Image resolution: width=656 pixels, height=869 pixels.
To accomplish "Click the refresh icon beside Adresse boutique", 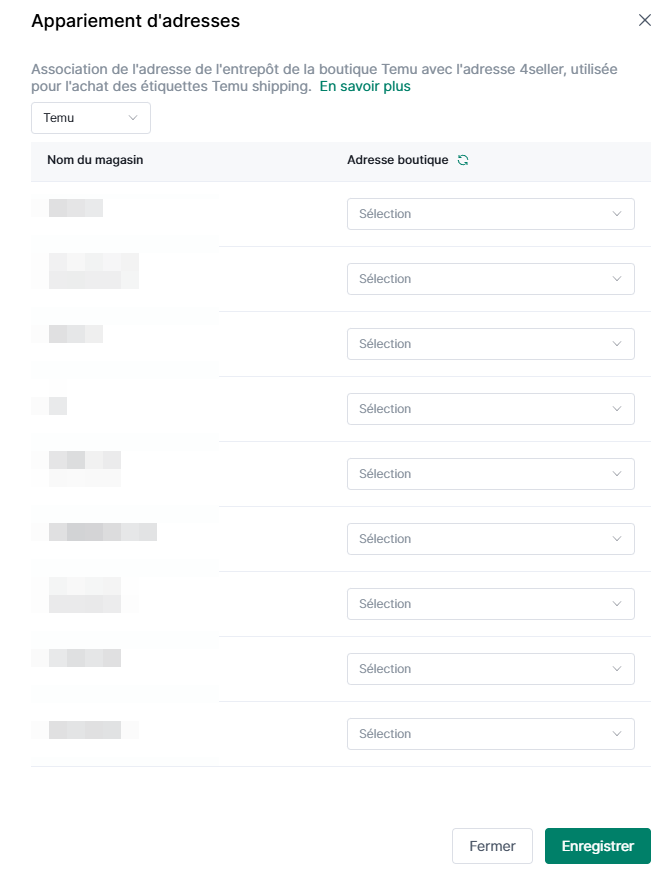I will point(463,160).
